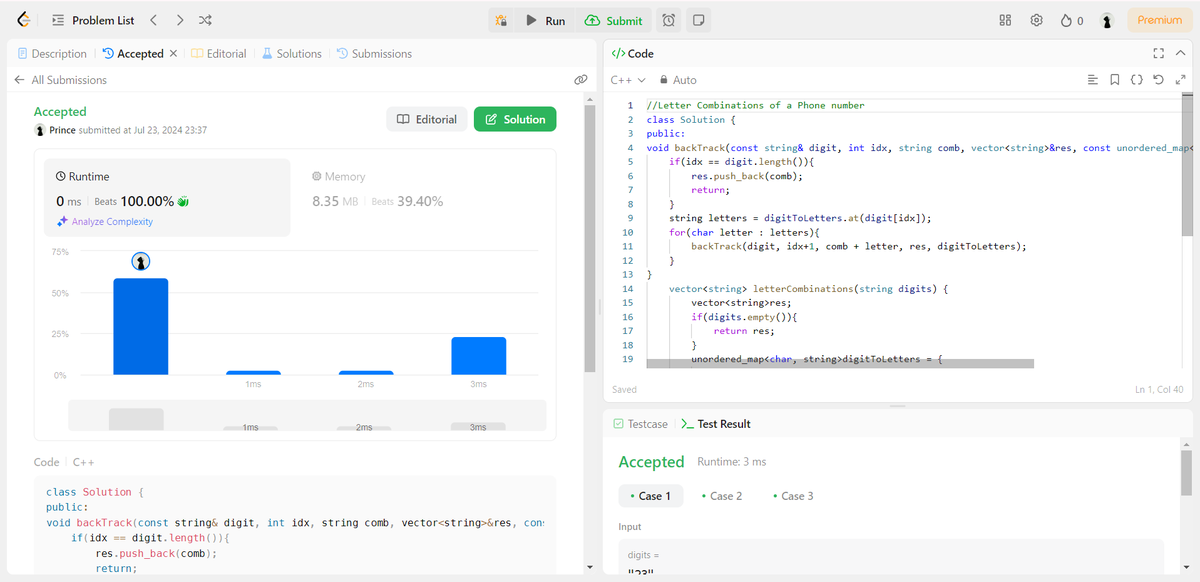The image size is (1200, 582).
Task: Open the Problem List panel
Action: [x=92, y=20]
